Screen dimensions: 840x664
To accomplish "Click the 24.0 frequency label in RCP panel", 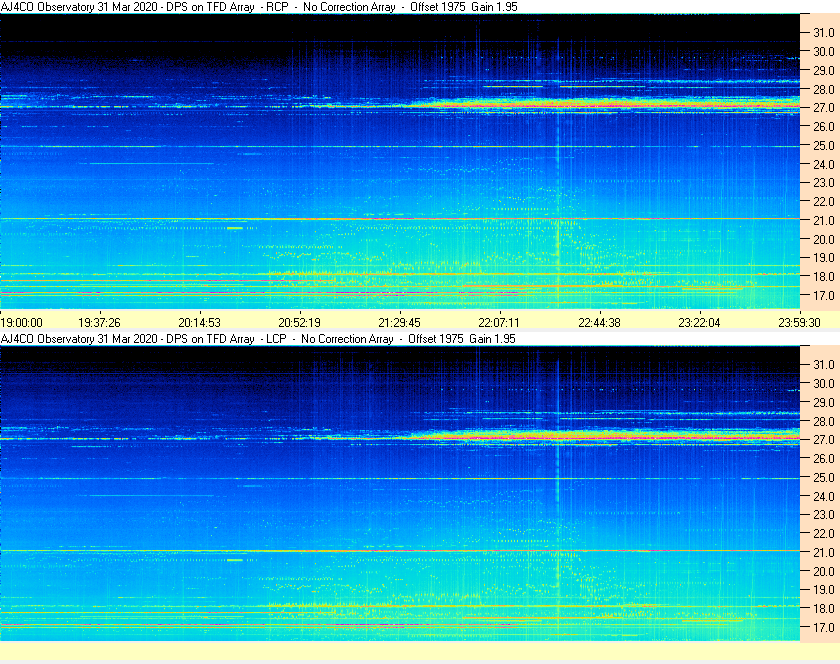I will coord(824,165).
